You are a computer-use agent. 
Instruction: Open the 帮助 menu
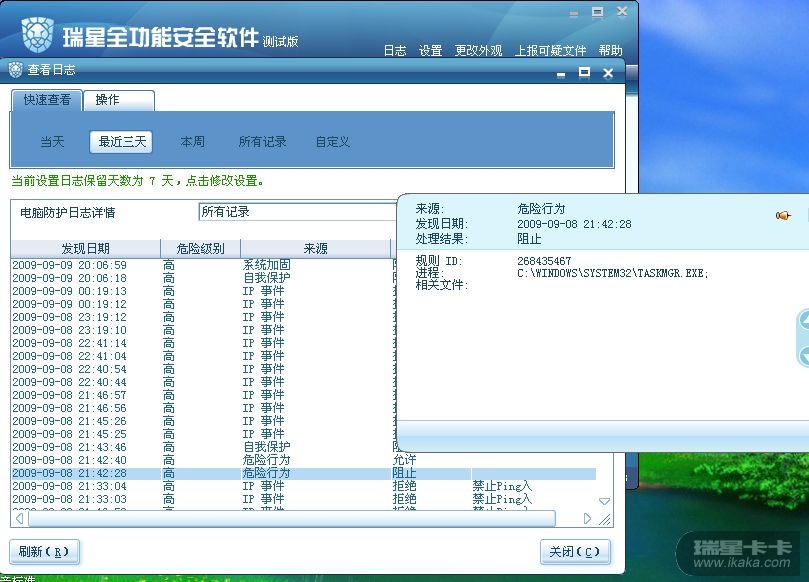(610, 51)
